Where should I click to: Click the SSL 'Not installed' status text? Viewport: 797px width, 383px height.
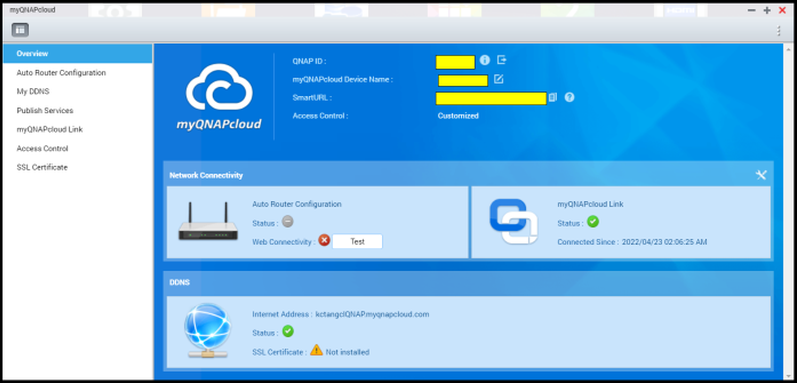348,352
